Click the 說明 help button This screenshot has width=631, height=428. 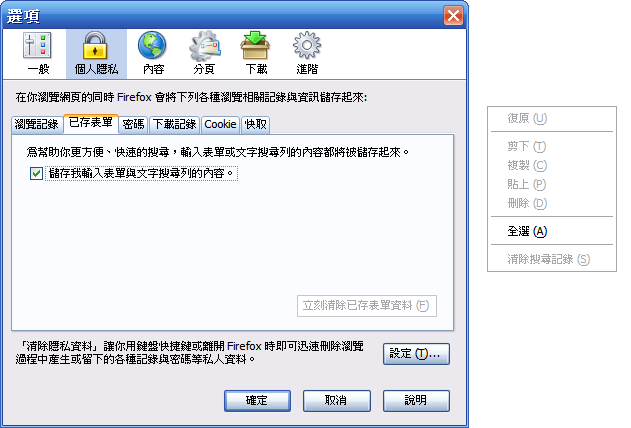click(416, 401)
